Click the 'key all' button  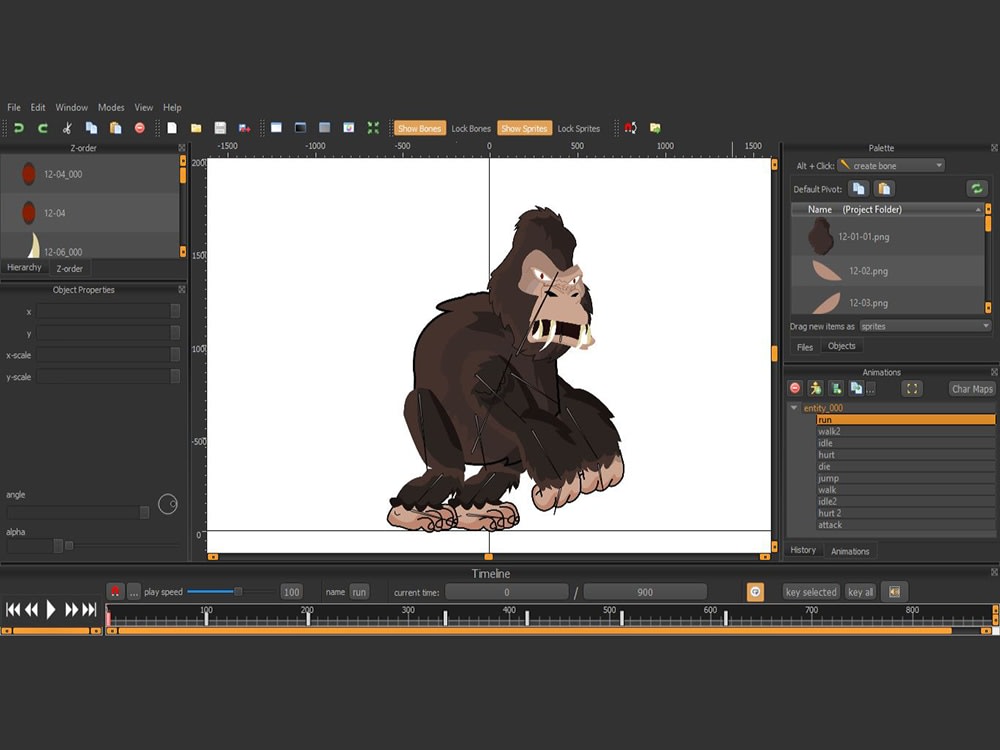tap(860, 592)
